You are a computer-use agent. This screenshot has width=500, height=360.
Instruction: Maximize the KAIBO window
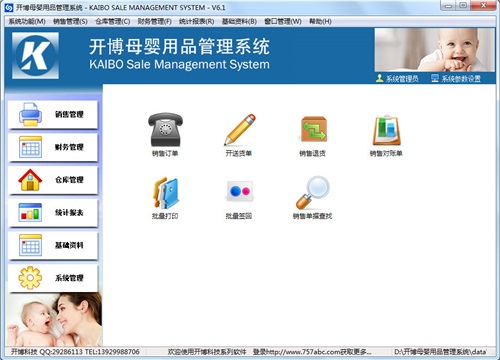463,6
